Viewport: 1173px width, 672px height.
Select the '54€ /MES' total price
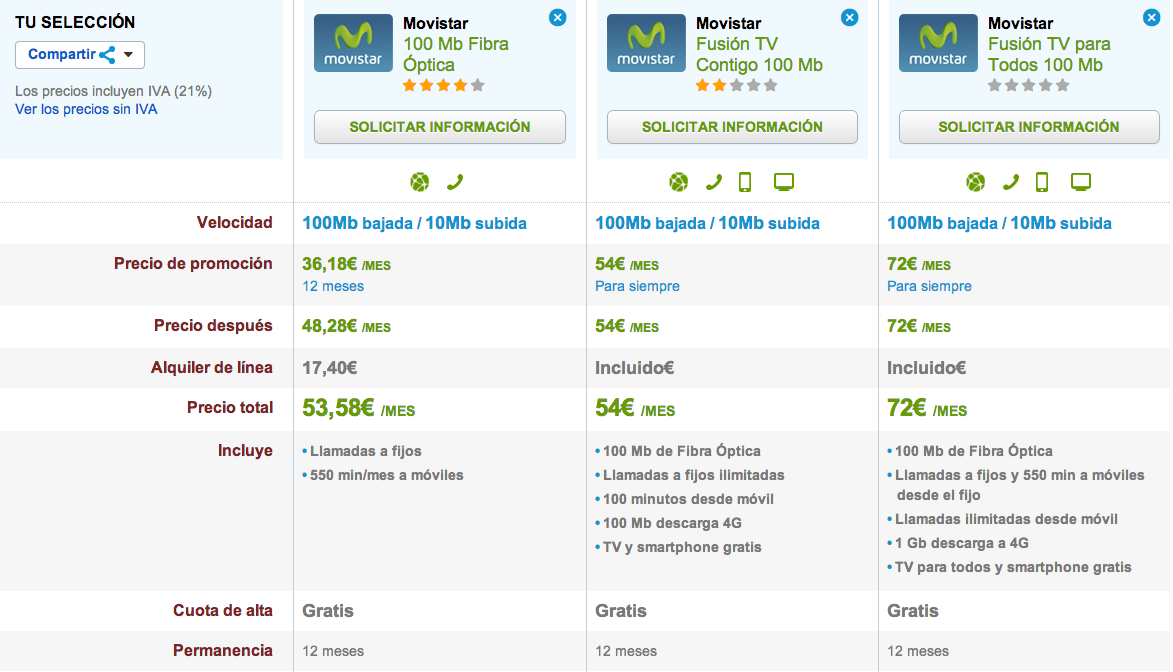(x=635, y=409)
